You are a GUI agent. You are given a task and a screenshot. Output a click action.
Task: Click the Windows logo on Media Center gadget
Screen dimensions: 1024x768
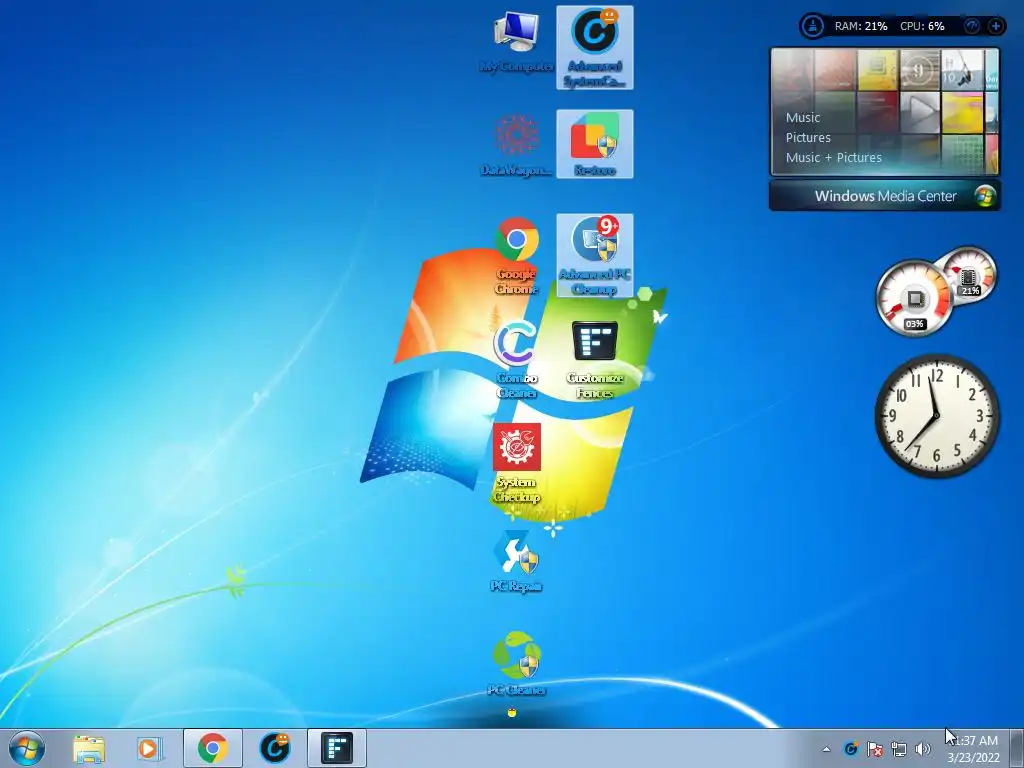pos(985,196)
